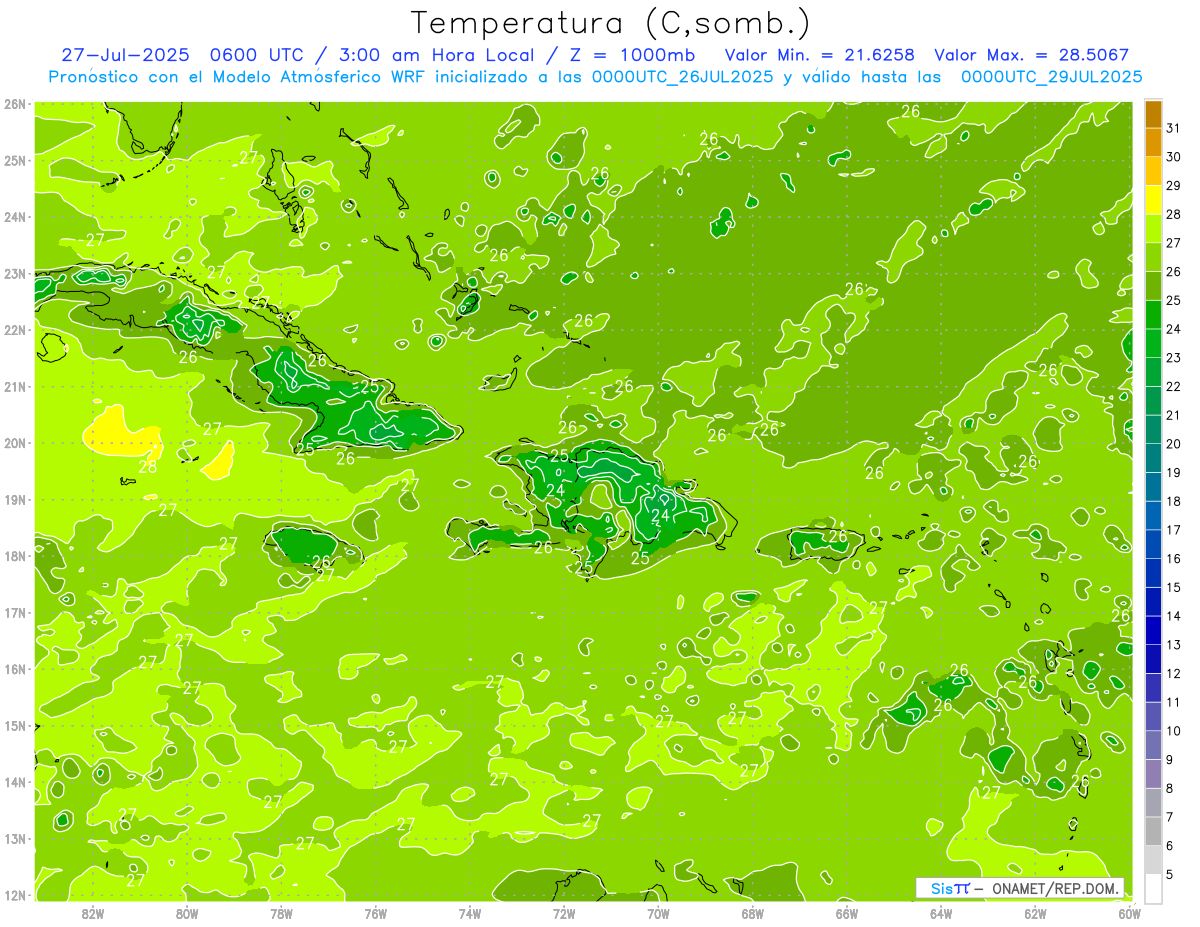The image size is (1200, 927).
Task: Click the title text "Temperatura (C,somb.)"
Action: point(611,24)
